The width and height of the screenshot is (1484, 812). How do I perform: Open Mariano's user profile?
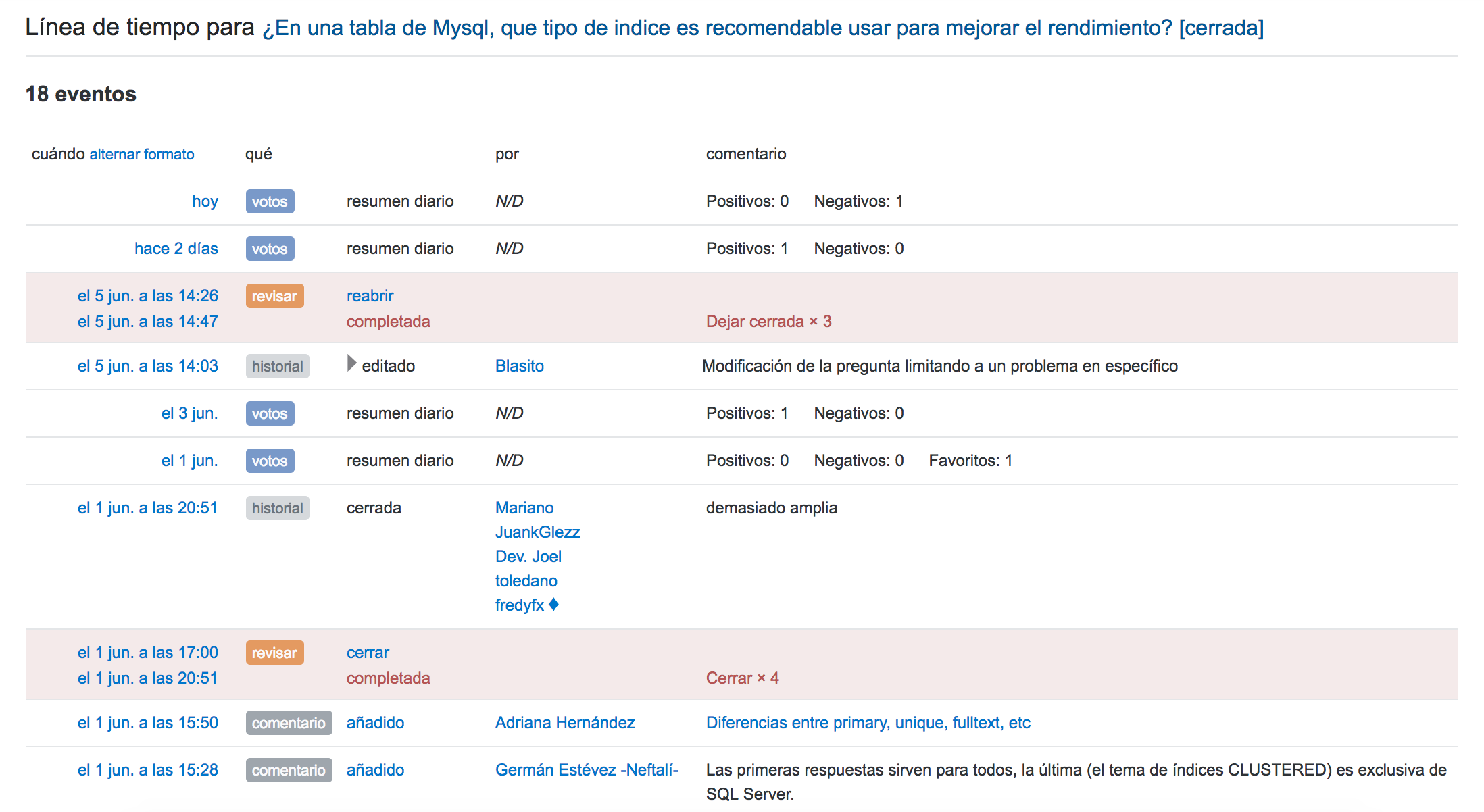524,508
